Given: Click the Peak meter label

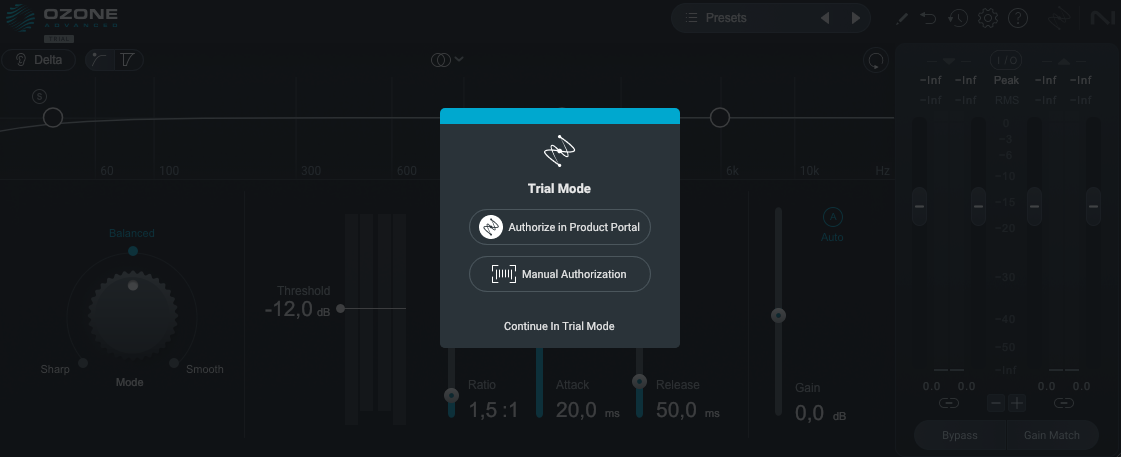Looking at the screenshot, I should (1006, 80).
